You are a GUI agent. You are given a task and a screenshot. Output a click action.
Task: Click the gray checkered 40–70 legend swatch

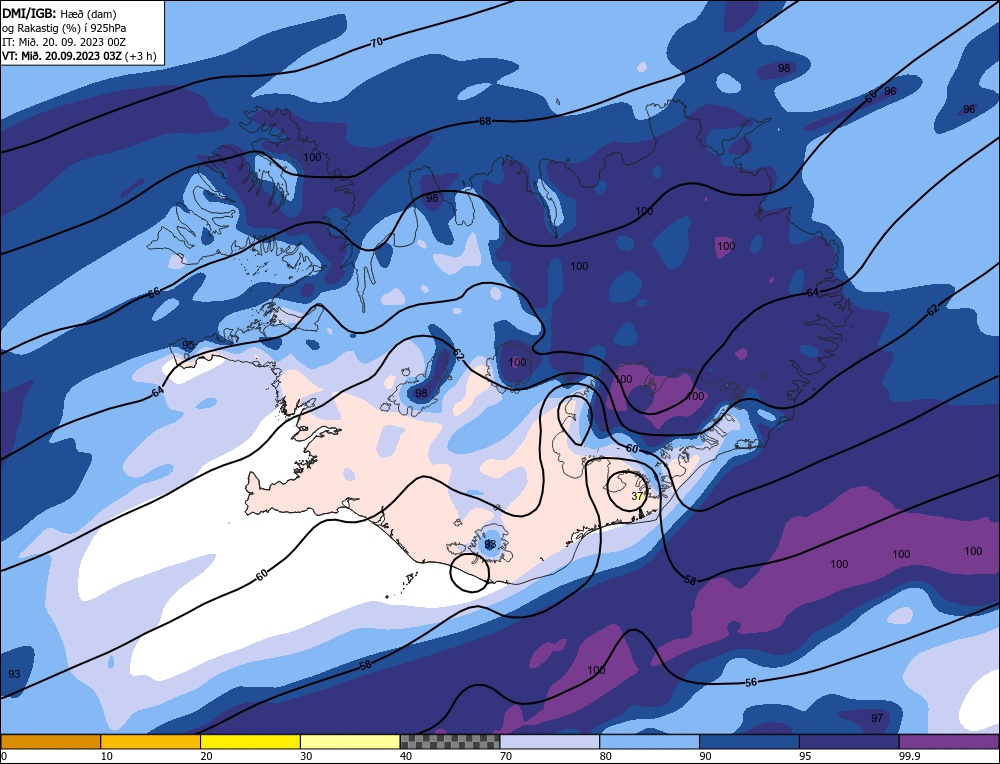point(450,741)
